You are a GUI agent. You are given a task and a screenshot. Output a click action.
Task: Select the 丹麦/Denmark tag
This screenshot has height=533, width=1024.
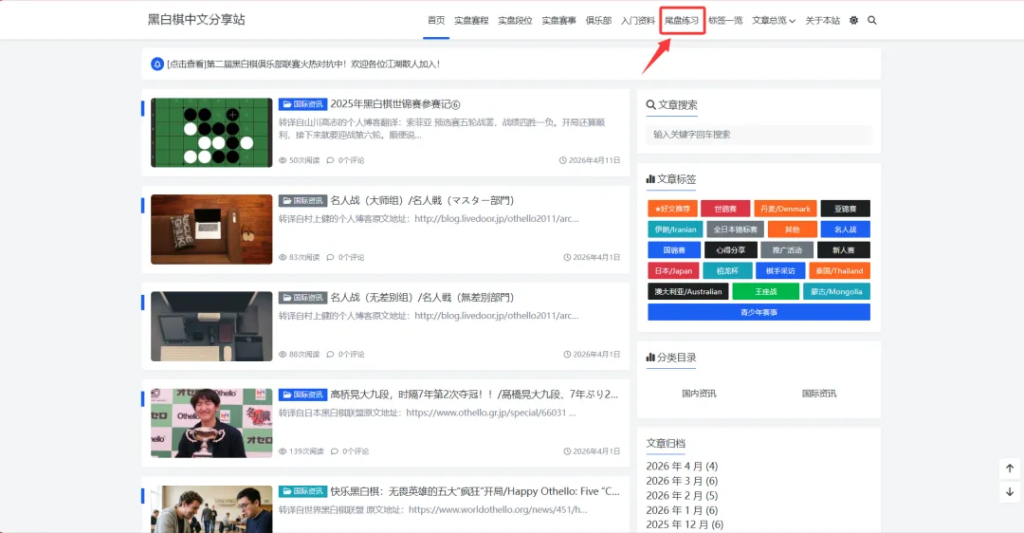(786, 209)
